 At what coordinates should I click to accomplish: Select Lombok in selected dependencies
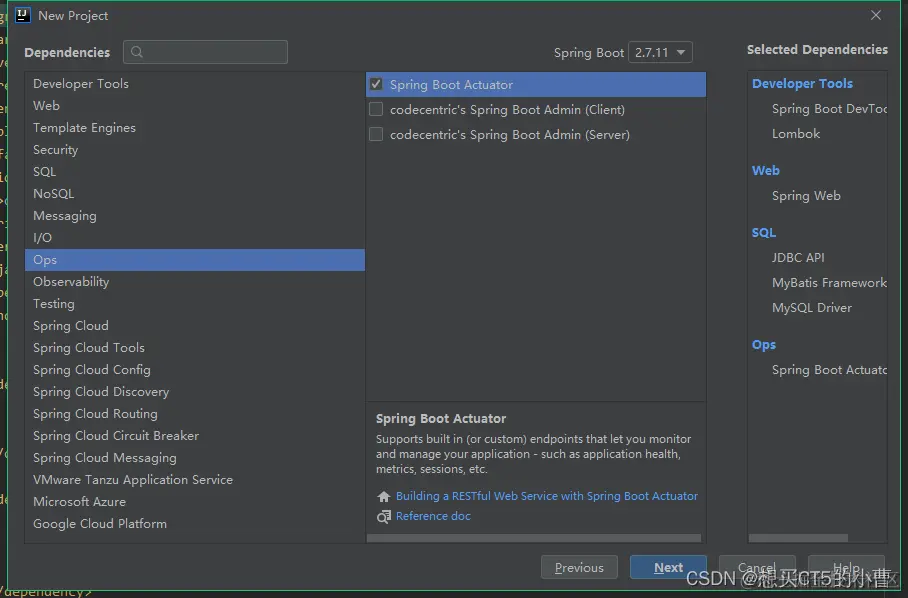[x=796, y=134]
